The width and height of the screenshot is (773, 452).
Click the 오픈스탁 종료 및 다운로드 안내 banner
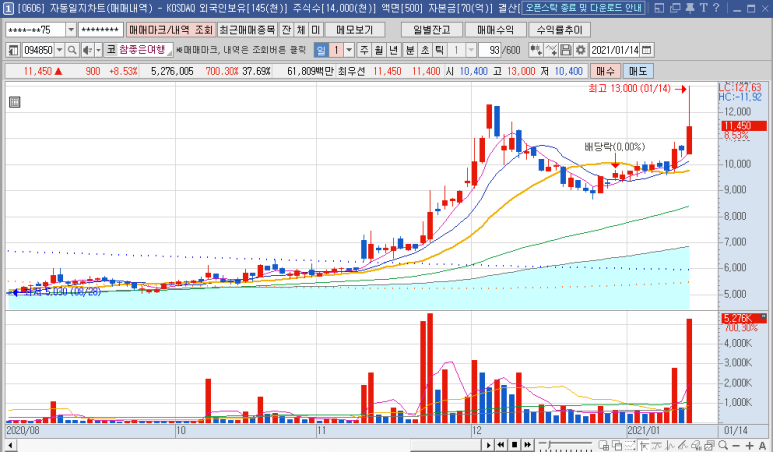point(584,8)
